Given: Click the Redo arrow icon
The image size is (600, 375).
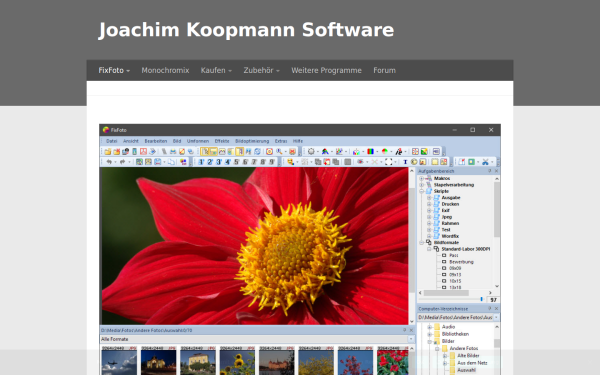Looking at the screenshot, I should click(x=122, y=162).
